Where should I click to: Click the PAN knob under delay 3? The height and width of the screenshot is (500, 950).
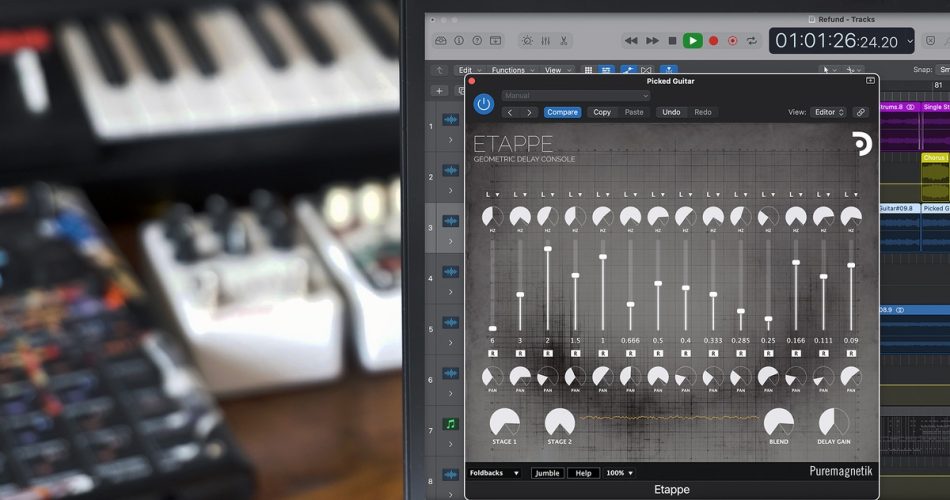click(520, 377)
